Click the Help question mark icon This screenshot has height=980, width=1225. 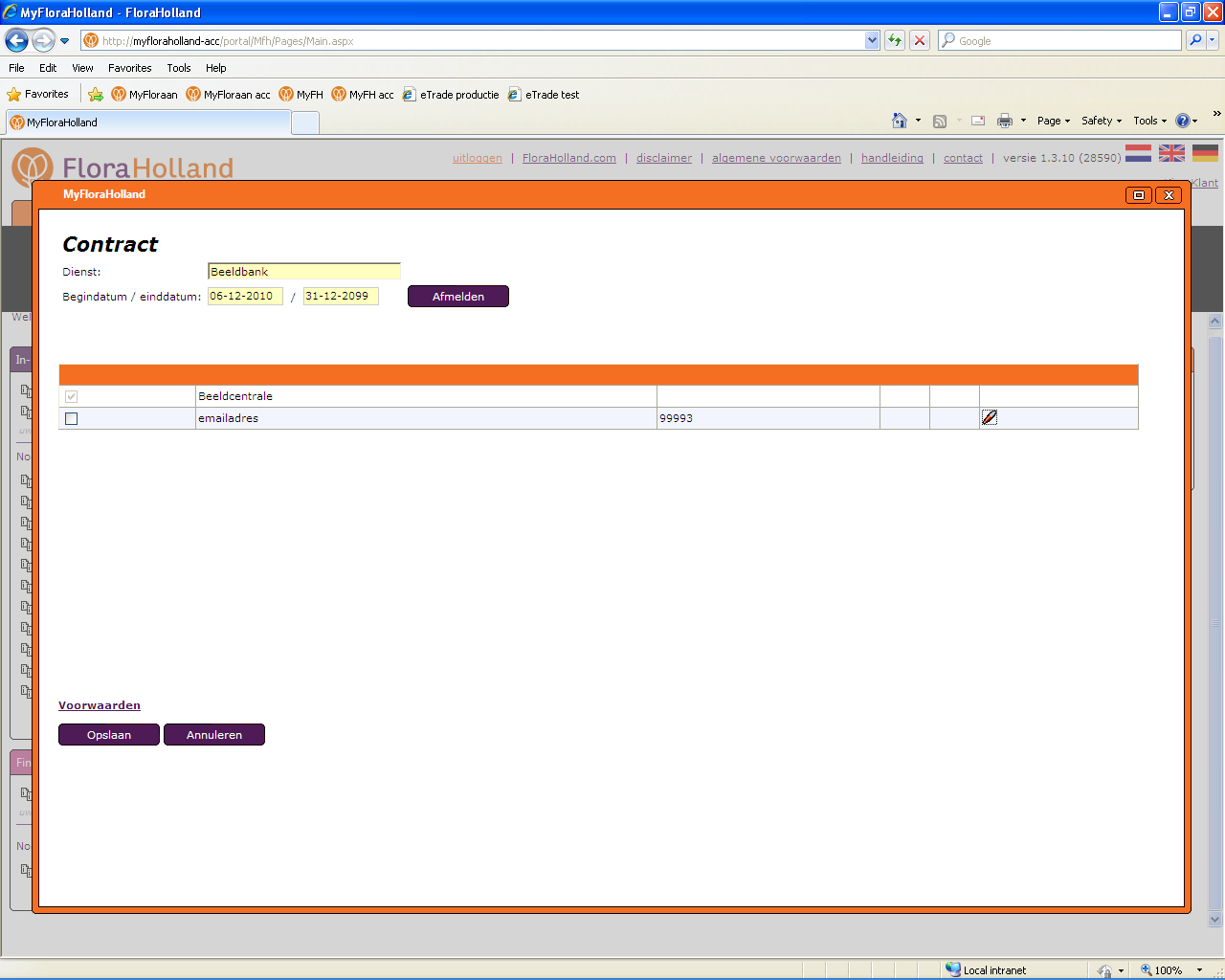(1183, 121)
